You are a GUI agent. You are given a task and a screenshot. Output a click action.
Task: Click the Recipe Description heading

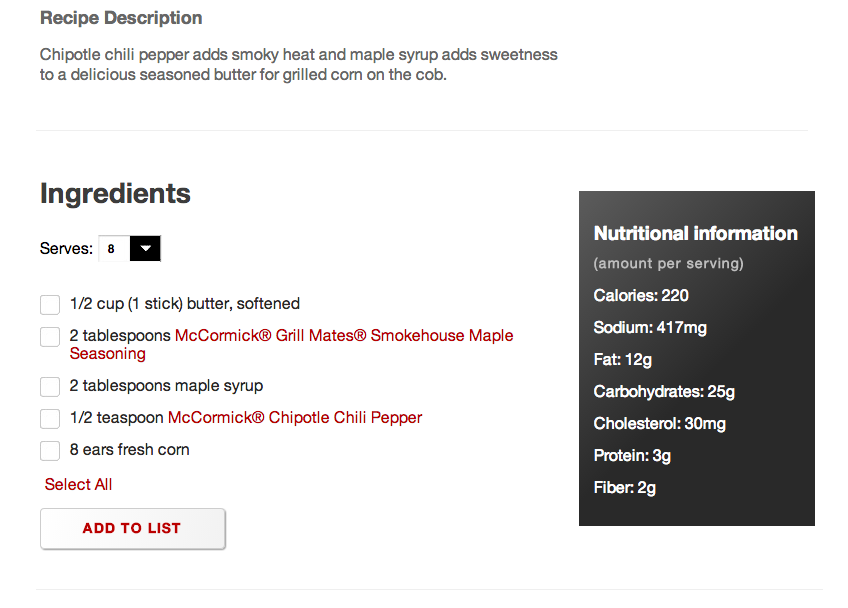121,18
